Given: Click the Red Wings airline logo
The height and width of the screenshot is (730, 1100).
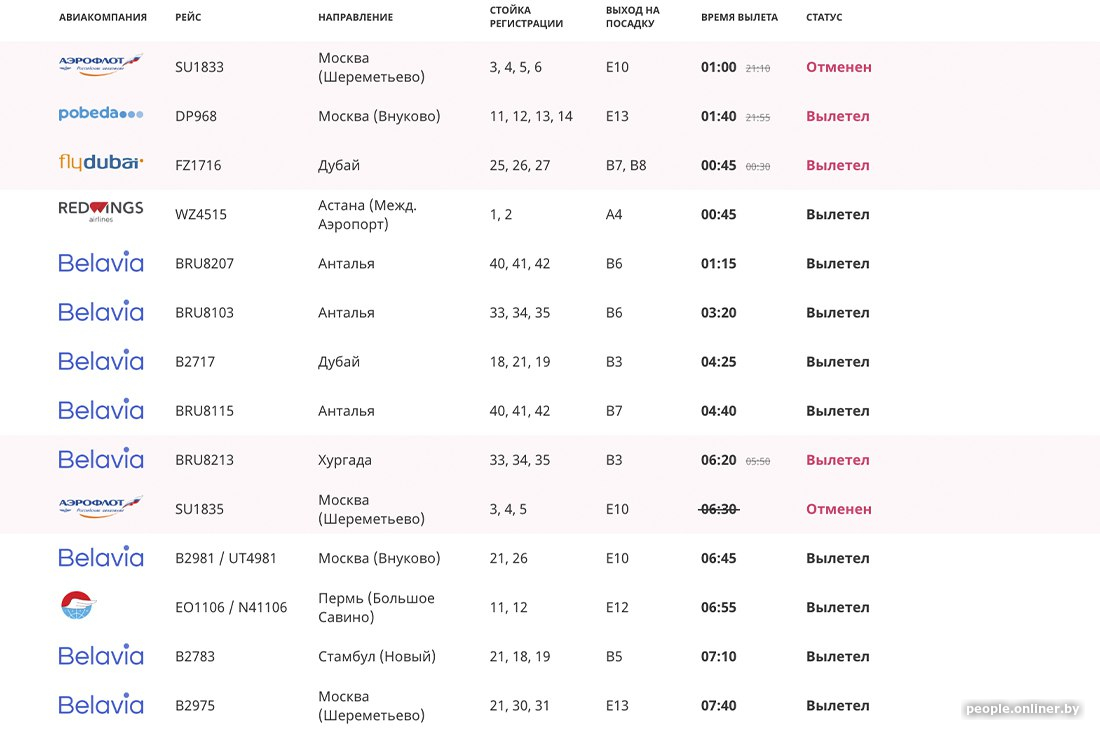Looking at the screenshot, I should tap(100, 211).
